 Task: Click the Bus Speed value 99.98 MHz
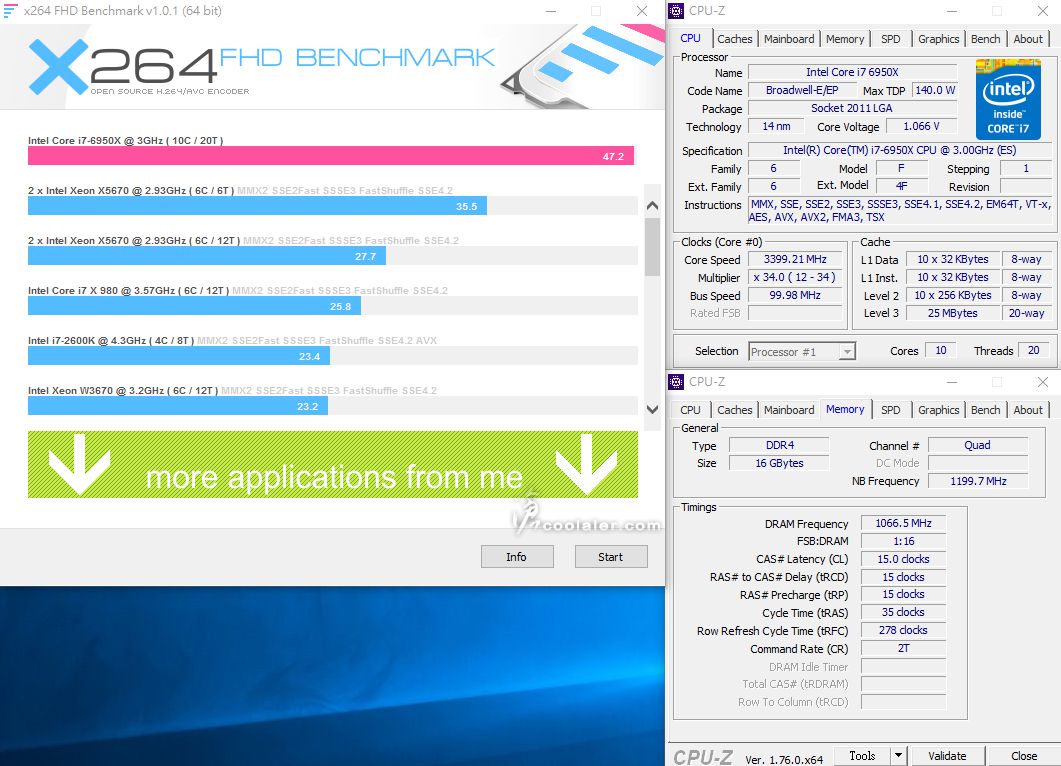point(795,296)
